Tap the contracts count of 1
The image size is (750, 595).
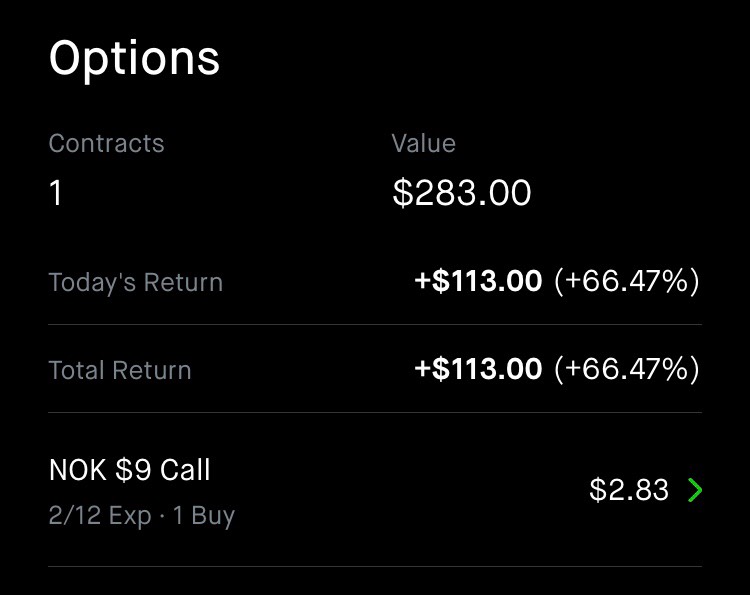point(55,193)
